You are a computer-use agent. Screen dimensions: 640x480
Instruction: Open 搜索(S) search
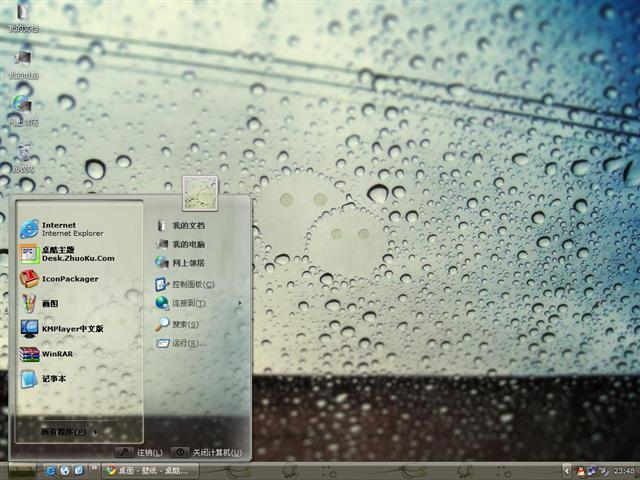(x=177, y=324)
